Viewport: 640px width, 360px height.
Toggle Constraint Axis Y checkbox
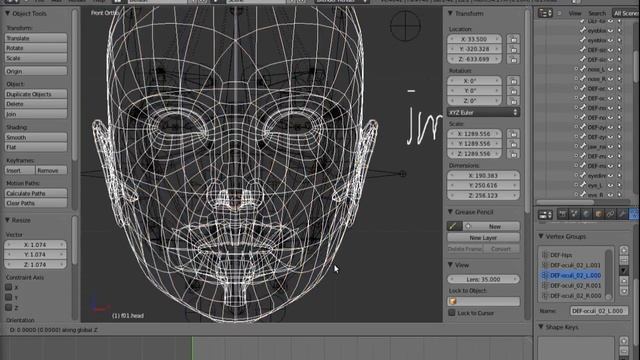(x=8, y=297)
